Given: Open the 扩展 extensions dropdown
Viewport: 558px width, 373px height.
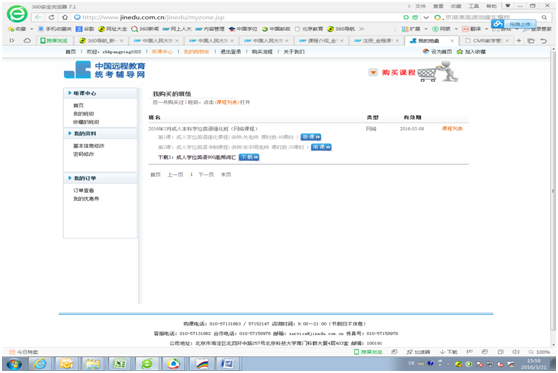Looking at the screenshot, I should 414,29.
